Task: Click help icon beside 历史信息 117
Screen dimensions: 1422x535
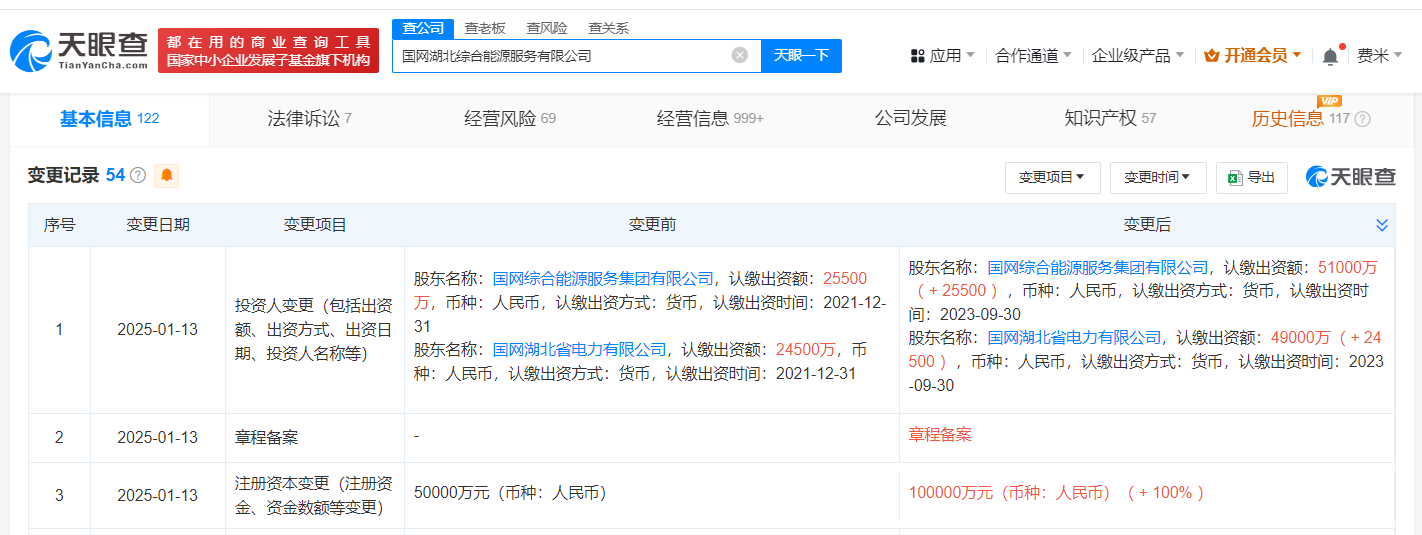Action: pyautogui.click(x=1362, y=119)
